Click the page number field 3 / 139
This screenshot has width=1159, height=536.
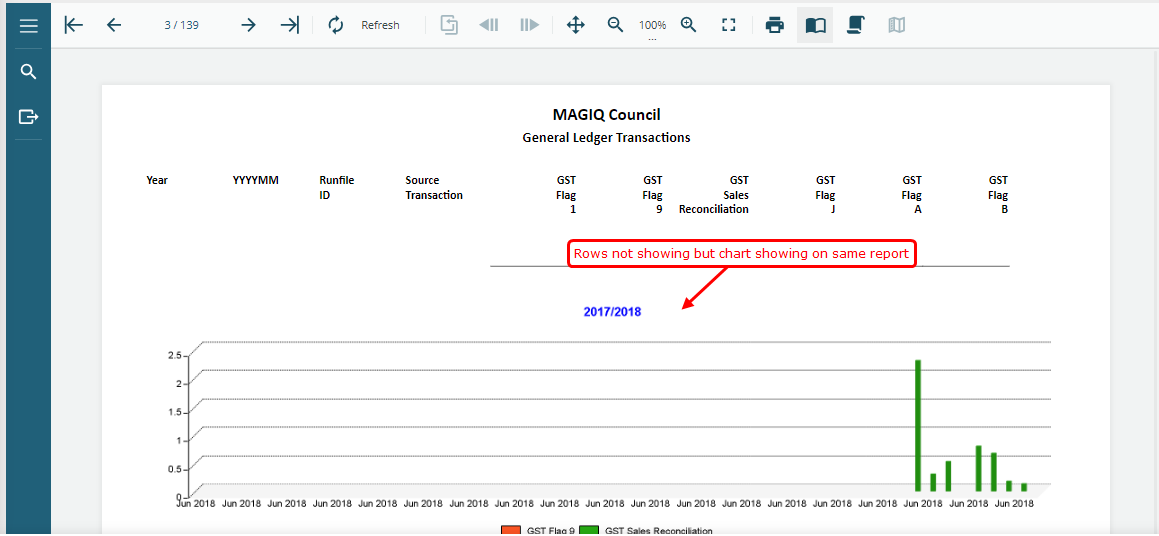click(181, 25)
